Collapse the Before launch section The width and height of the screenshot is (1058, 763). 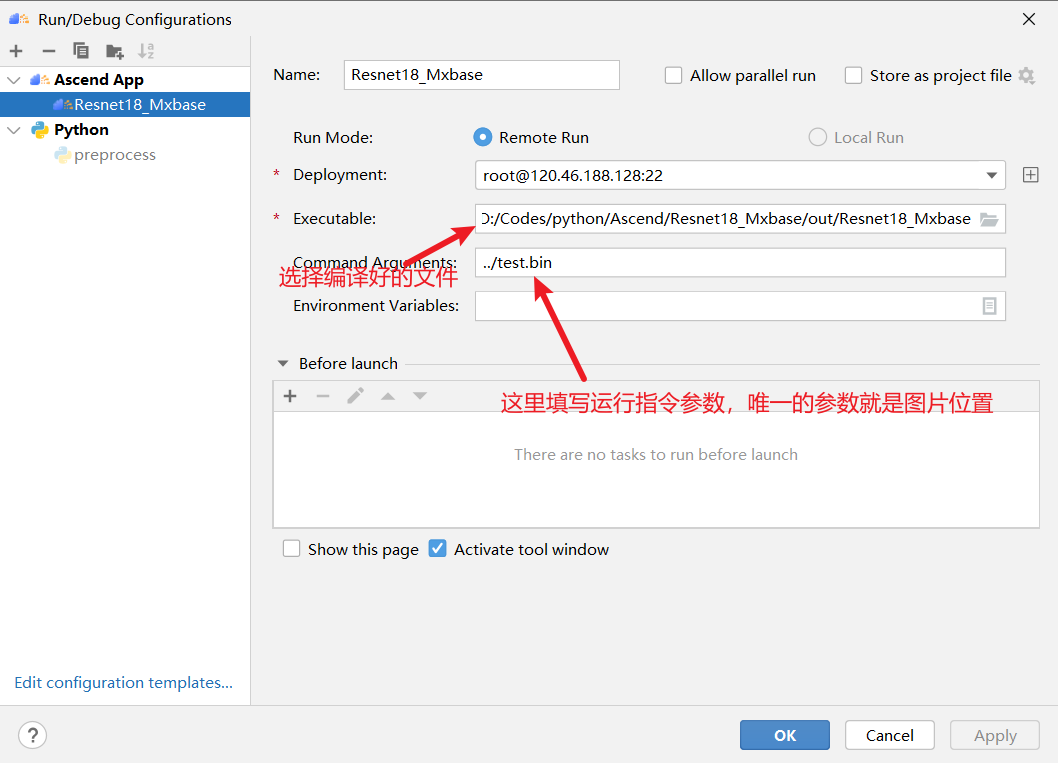[x=283, y=364]
